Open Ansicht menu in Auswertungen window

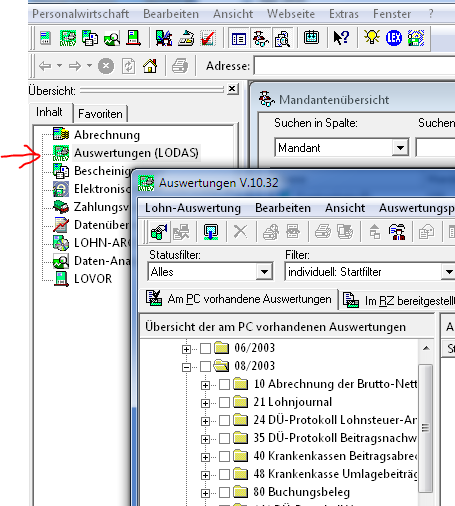[345, 208]
